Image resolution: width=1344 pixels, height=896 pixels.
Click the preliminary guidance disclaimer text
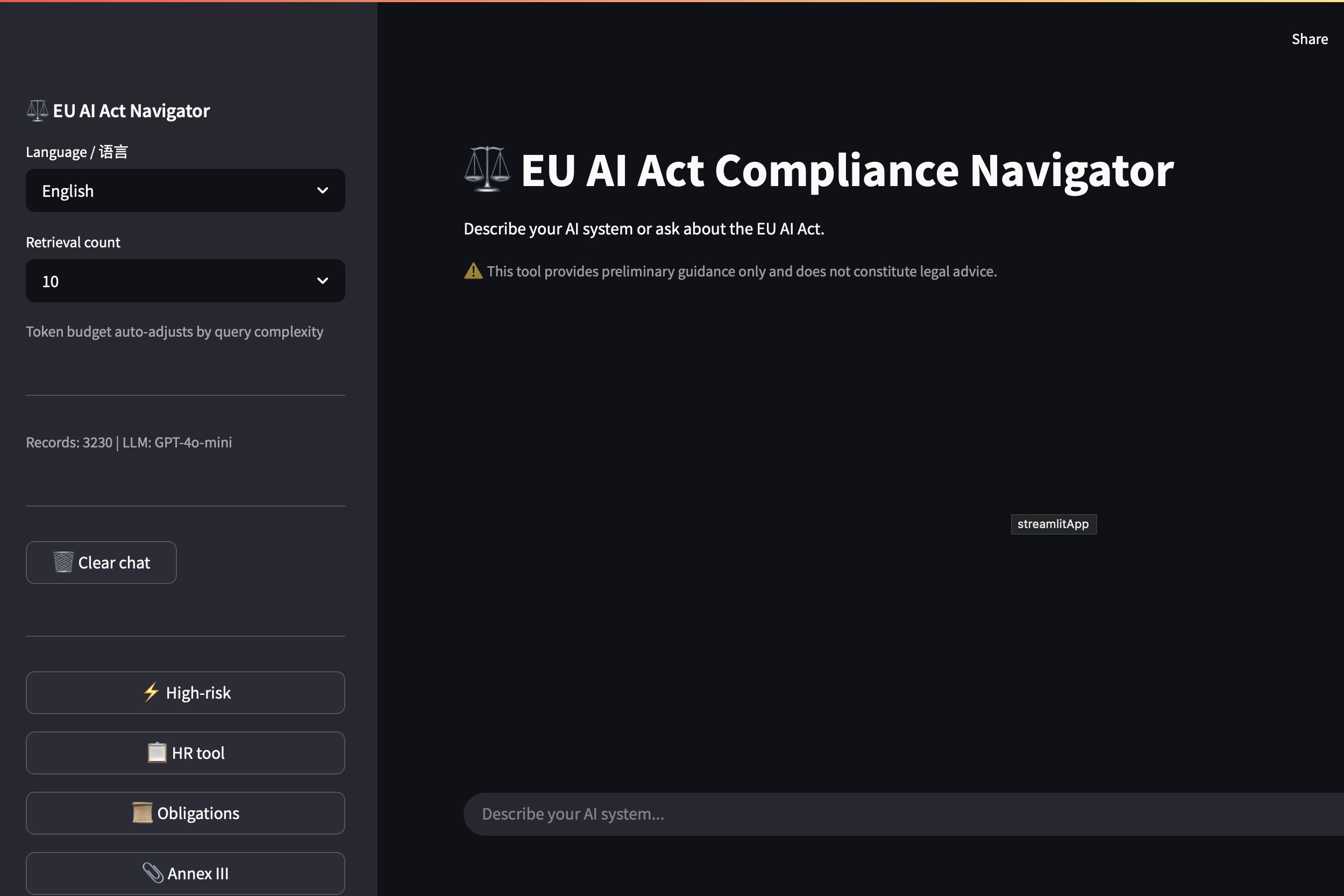click(742, 271)
